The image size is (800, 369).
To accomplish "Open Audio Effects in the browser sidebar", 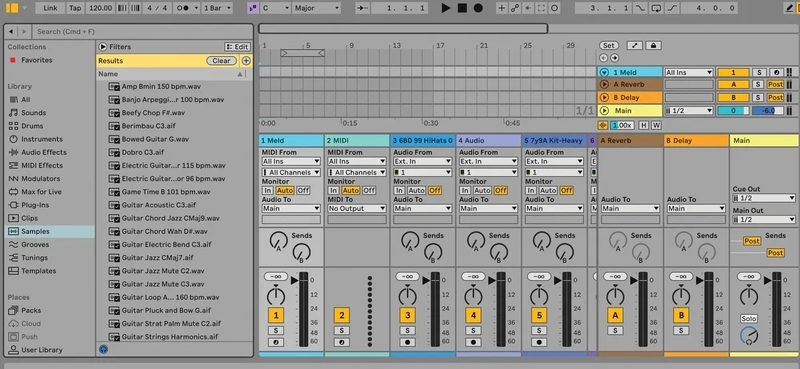I will pos(44,152).
